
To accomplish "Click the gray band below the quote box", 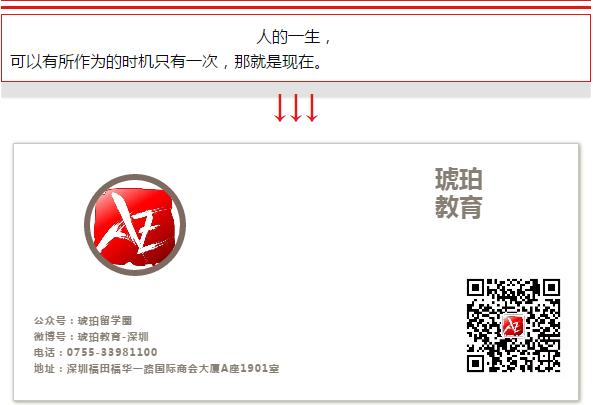I will tap(296, 90).
